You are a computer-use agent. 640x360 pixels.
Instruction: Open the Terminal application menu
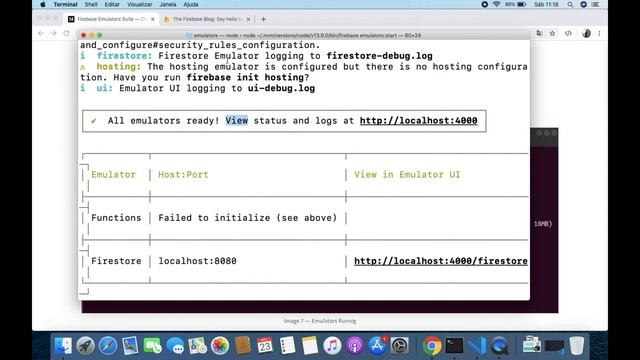click(x=65, y=4)
